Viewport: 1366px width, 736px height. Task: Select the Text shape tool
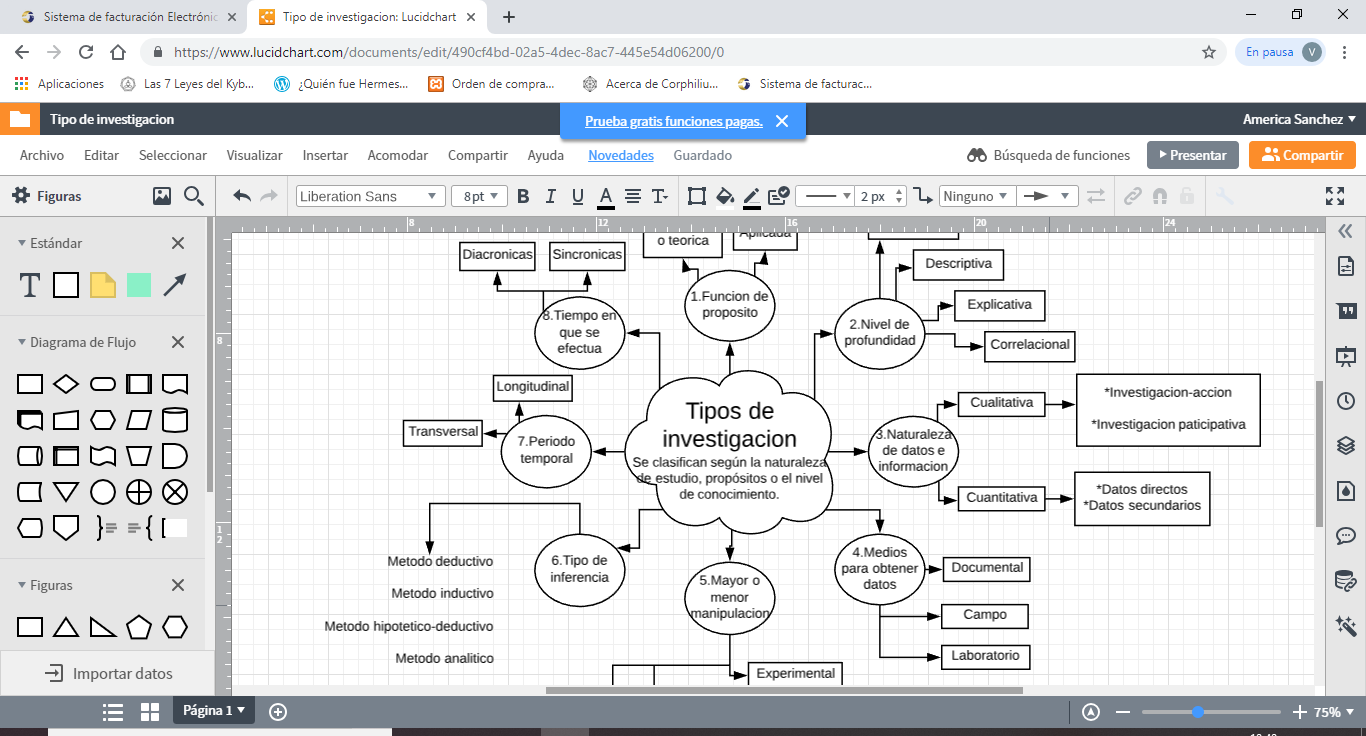[30, 285]
